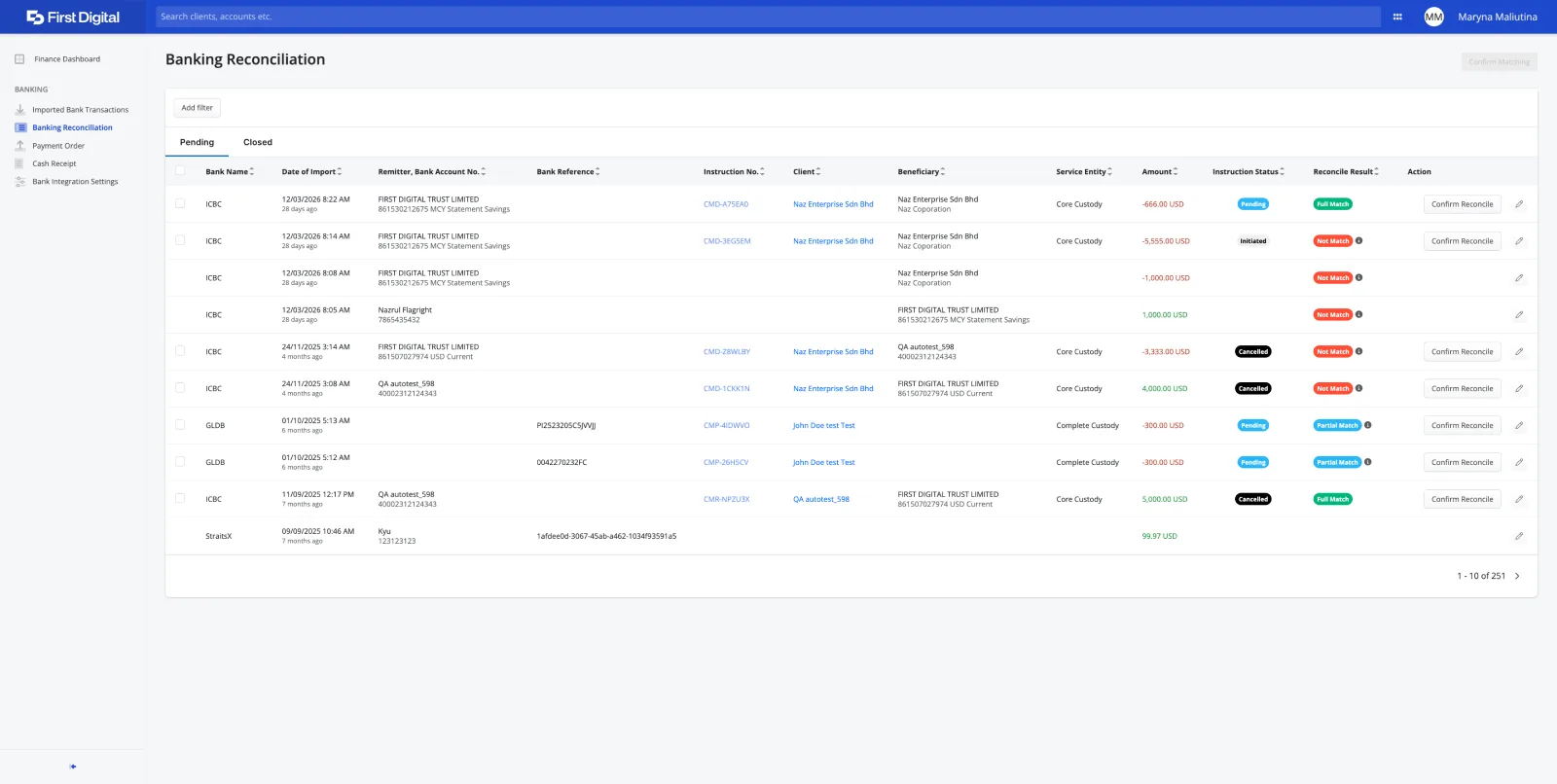Sort by Remitter, Bank Account No.

point(431,172)
